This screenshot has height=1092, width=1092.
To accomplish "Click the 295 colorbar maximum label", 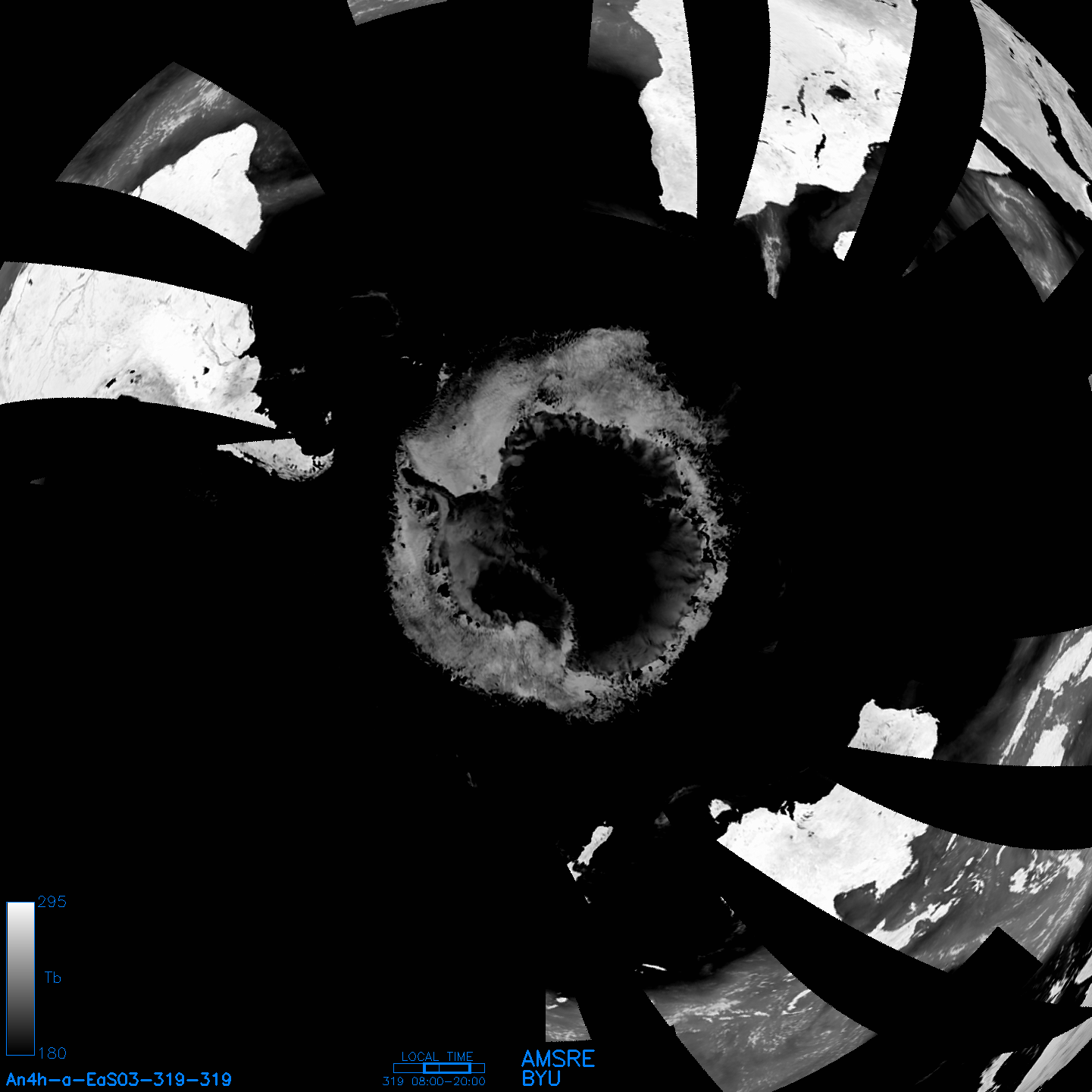I will [x=52, y=902].
